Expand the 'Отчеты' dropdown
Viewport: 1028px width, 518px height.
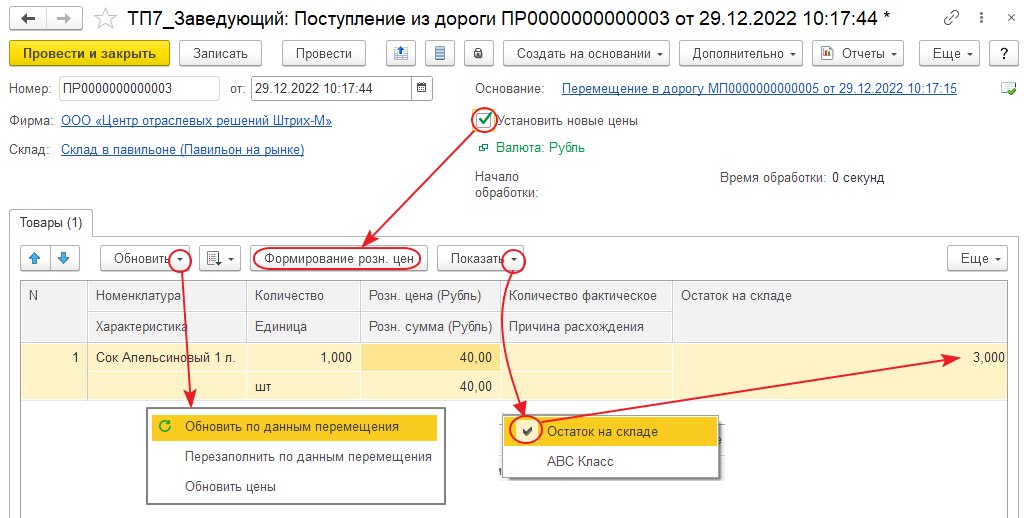857,53
